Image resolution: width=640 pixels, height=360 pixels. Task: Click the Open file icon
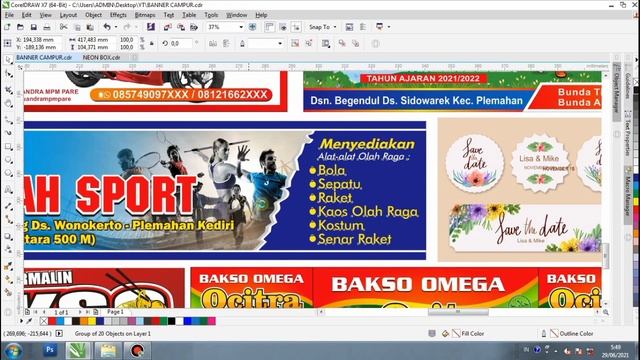pyautogui.click(x=20, y=27)
